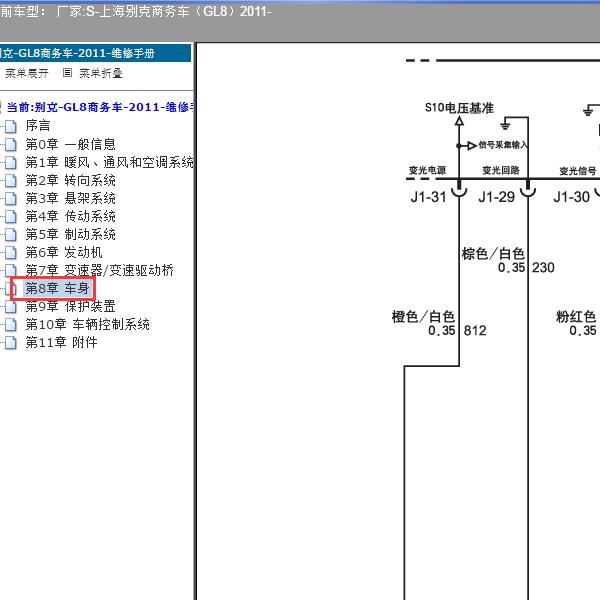This screenshot has height=600, width=600.
Task: Click the page icon for 第1章 暖风、通风和空调系统
Action: pos(11,163)
